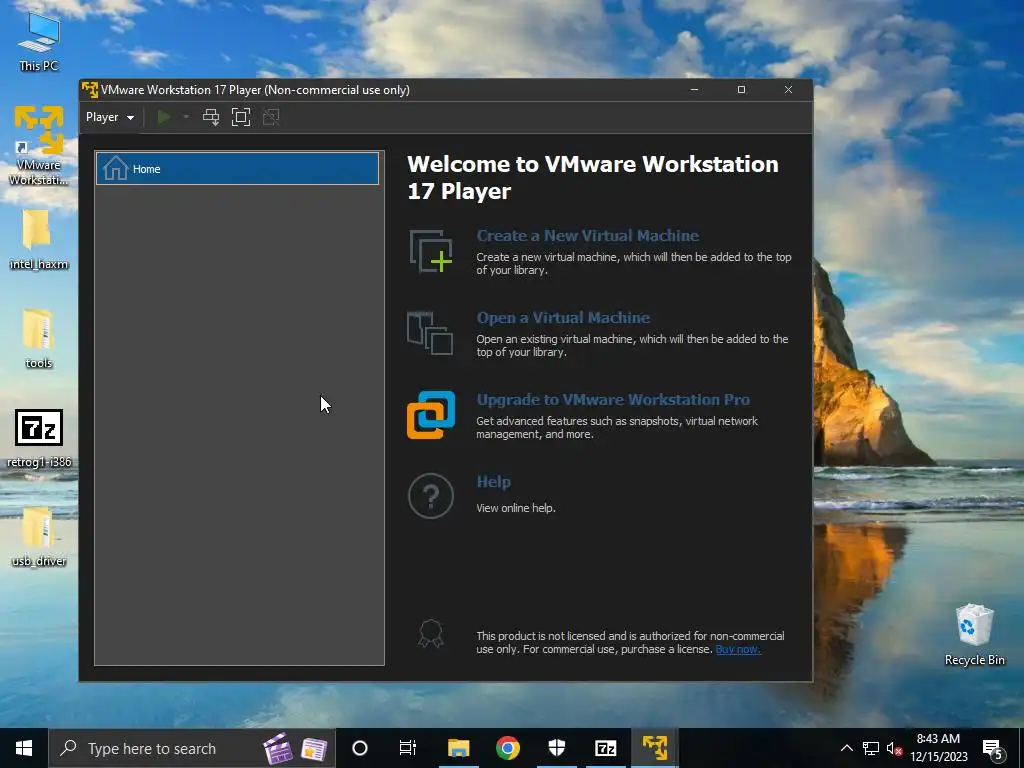Open Google Chrome from the taskbar
The height and width of the screenshot is (768, 1024).
[507, 748]
